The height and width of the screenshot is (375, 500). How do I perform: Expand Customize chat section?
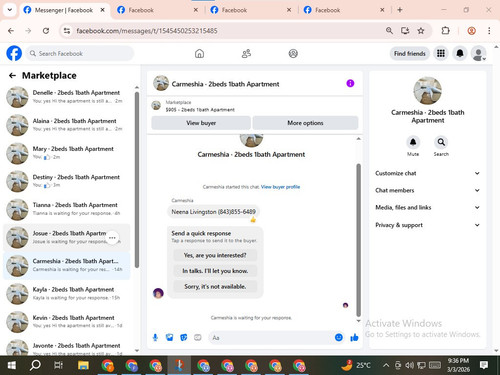(428, 173)
